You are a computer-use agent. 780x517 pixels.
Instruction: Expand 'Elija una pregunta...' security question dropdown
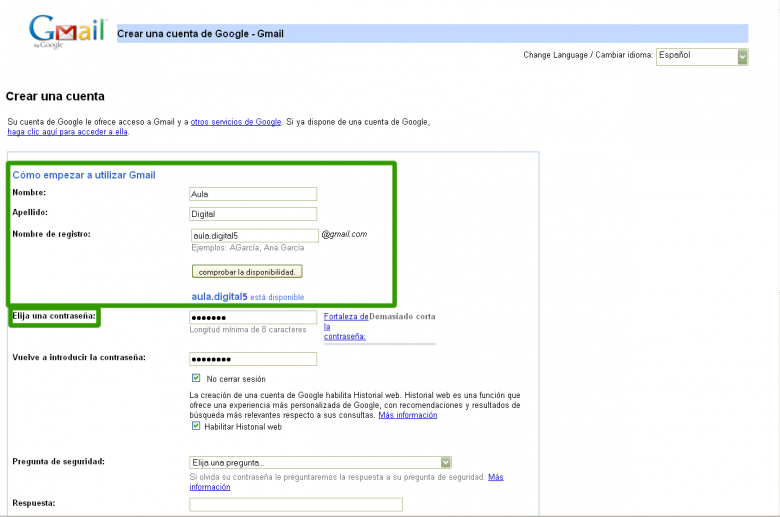pyautogui.click(x=320, y=462)
